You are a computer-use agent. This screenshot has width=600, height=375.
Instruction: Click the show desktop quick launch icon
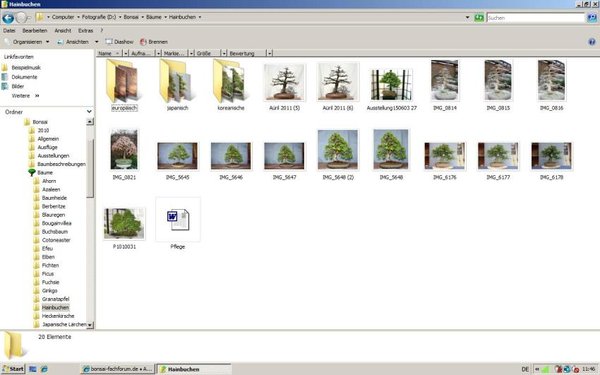[x=33, y=369]
